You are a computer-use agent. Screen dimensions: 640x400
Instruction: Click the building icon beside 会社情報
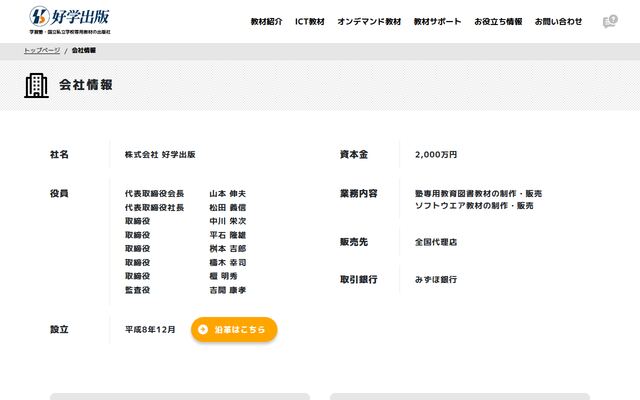tap(36, 85)
